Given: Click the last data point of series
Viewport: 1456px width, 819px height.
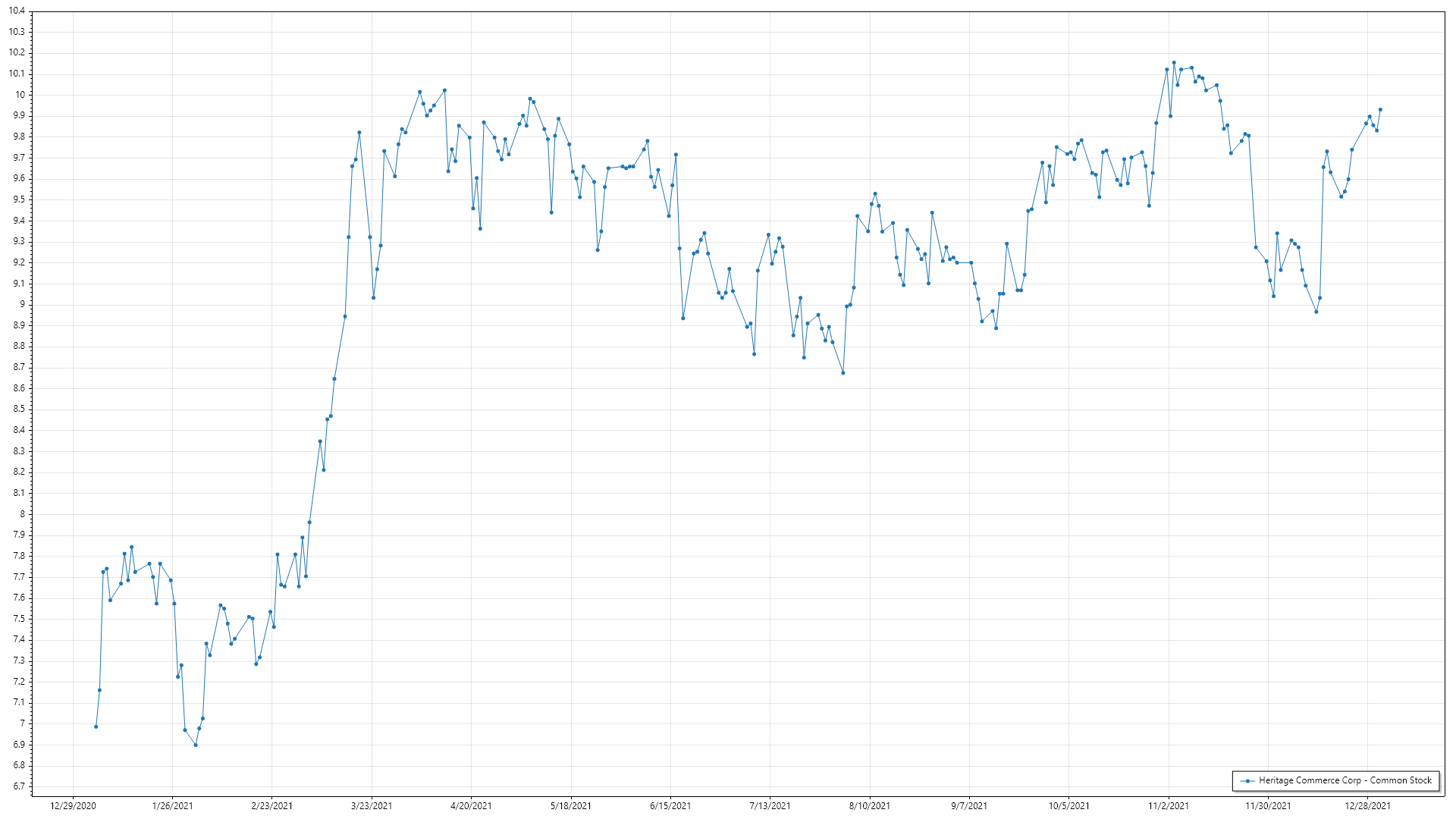Looking at the screenshot, I should [1380, 109].
